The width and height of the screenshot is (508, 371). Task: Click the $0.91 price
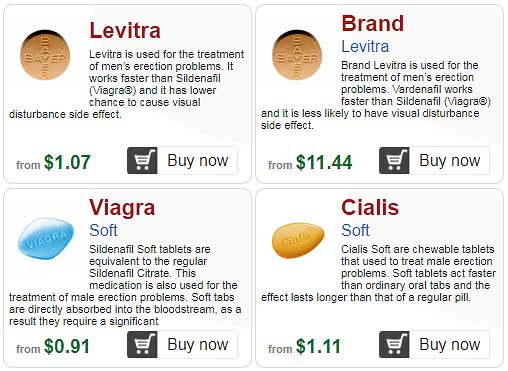click(x=67, y=346)
